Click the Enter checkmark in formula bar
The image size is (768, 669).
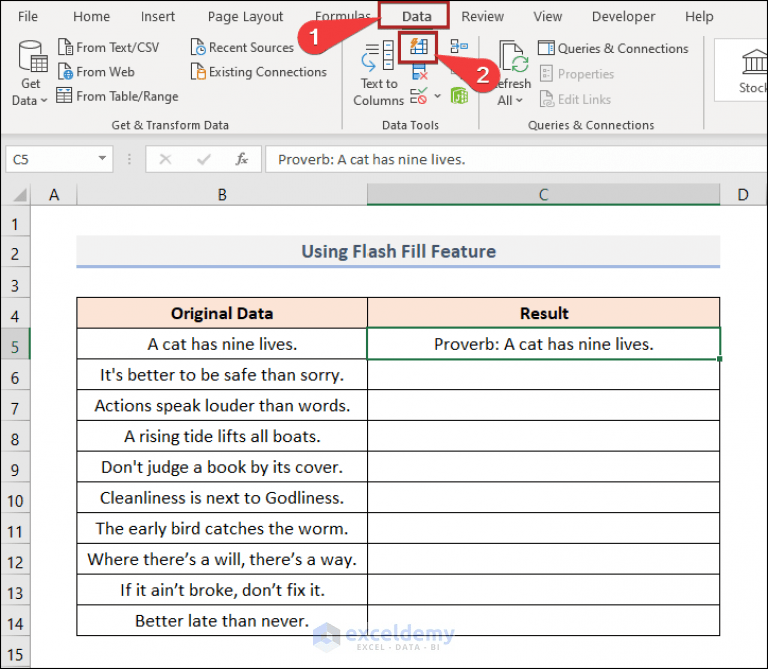click(x=204, y=159)
